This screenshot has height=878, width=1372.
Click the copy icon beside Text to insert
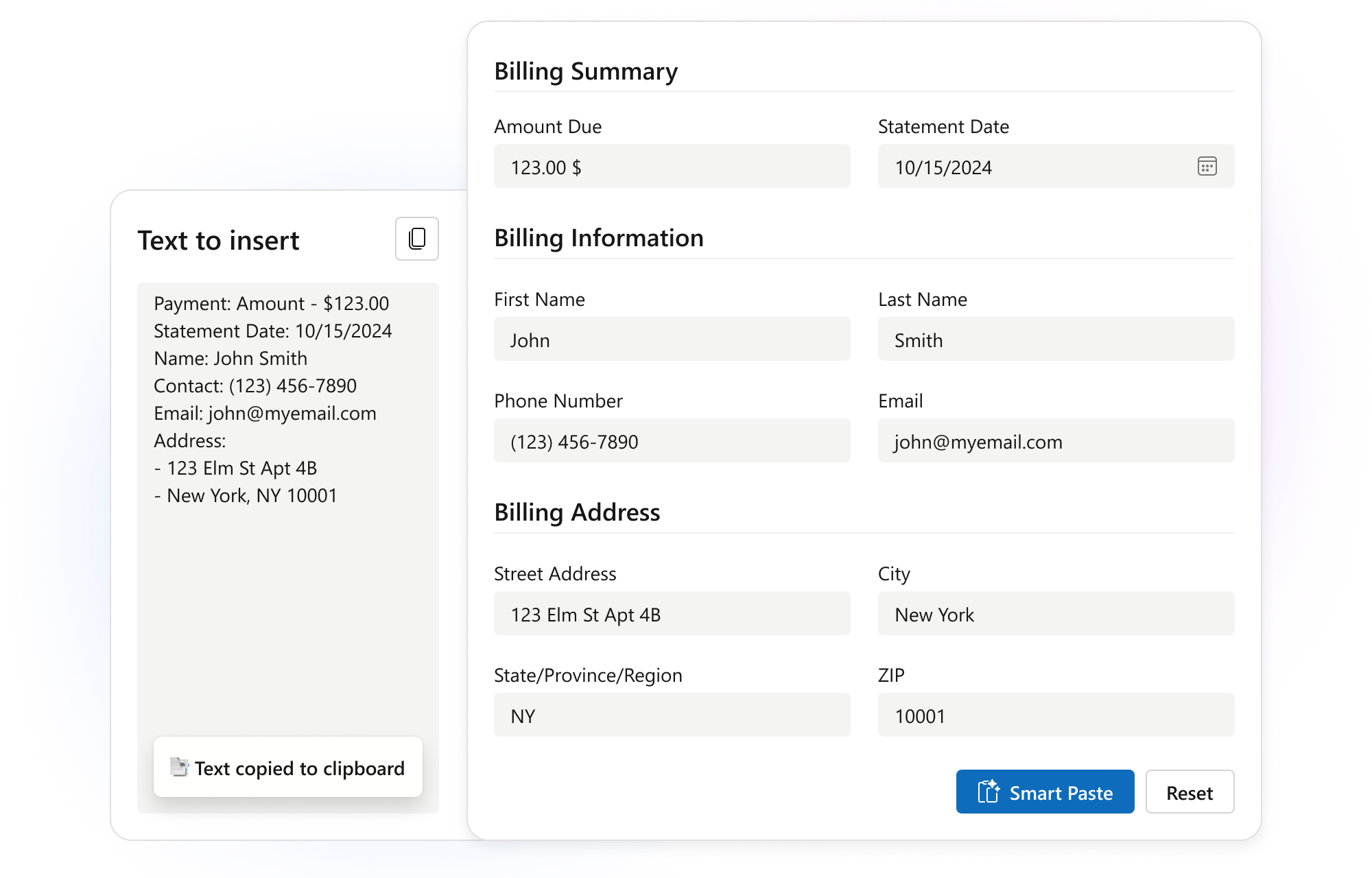pyautogui.click(x=416, y=239)
